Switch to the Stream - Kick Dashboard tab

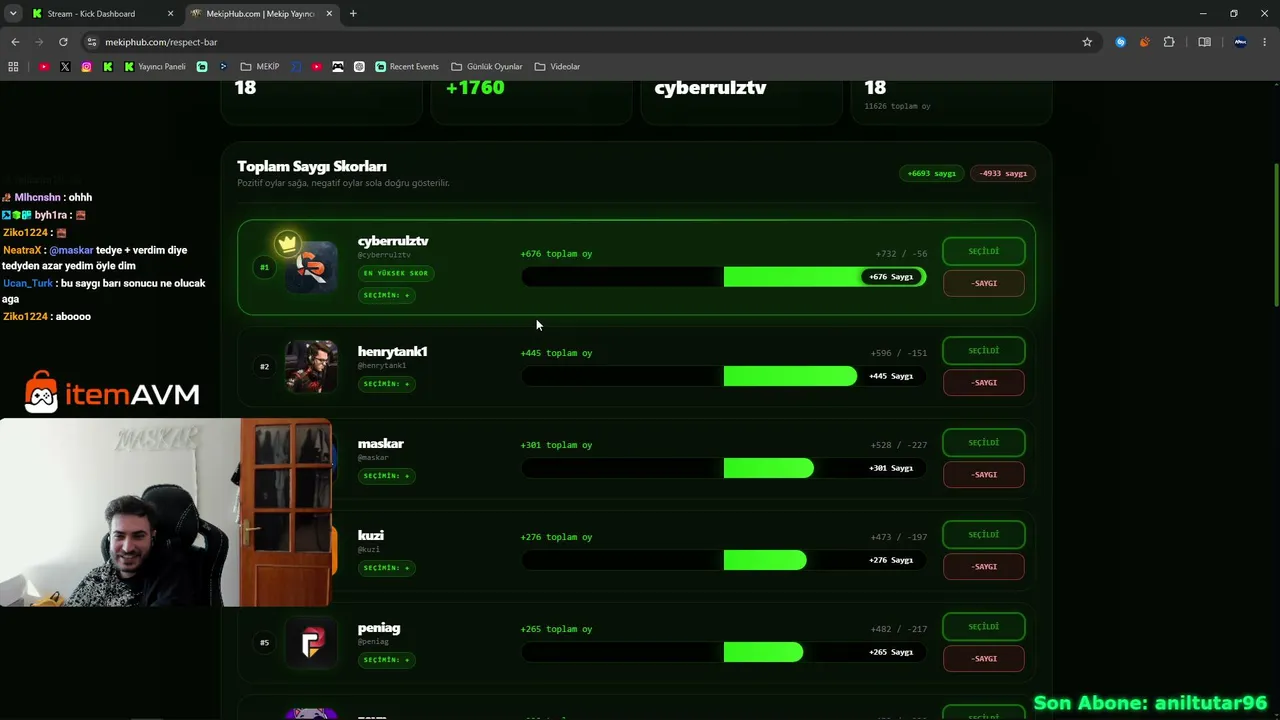103,14
